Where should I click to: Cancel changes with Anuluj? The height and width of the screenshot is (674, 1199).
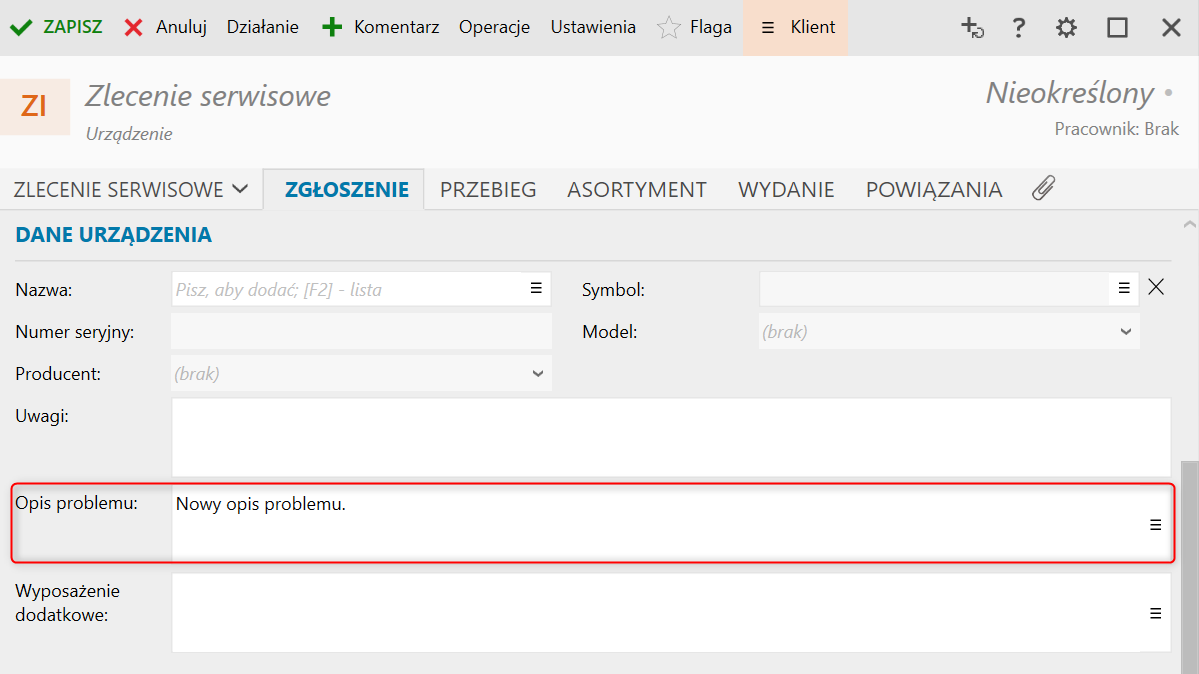pos(165,27)
